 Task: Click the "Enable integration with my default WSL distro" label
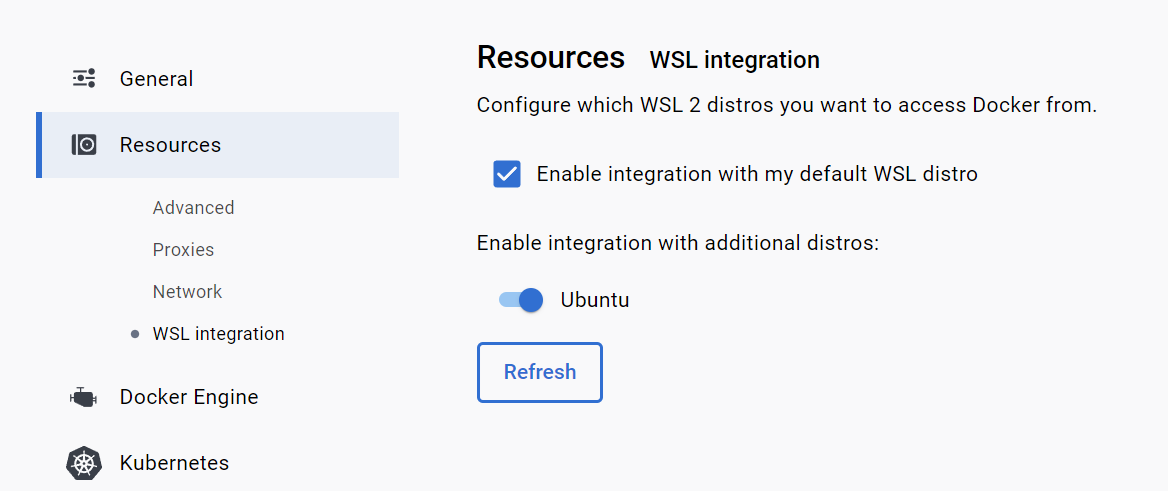pyautogui.click(x=757, y=174)
